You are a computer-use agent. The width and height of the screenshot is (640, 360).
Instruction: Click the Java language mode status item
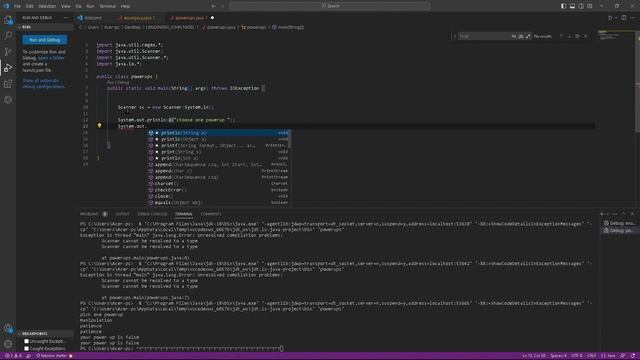tap(608, 356)
